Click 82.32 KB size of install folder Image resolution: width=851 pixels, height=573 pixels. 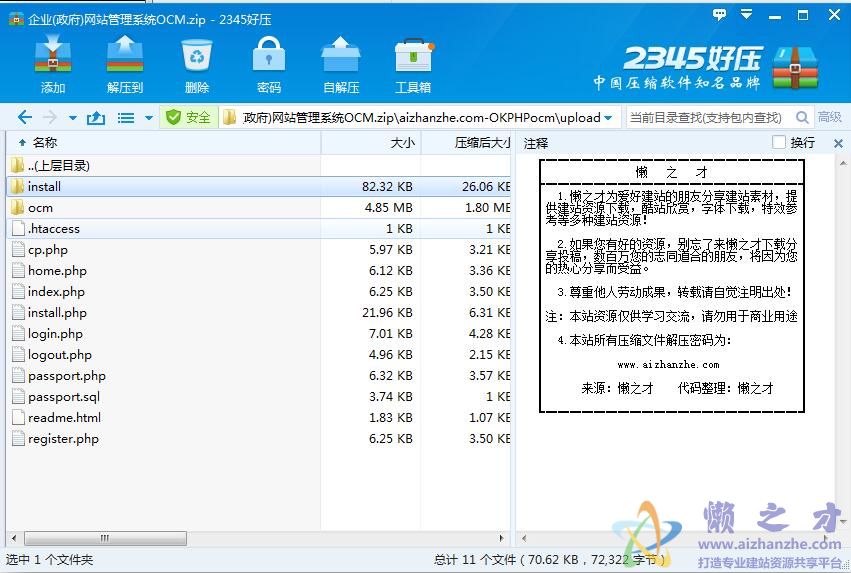click(387, 187)
